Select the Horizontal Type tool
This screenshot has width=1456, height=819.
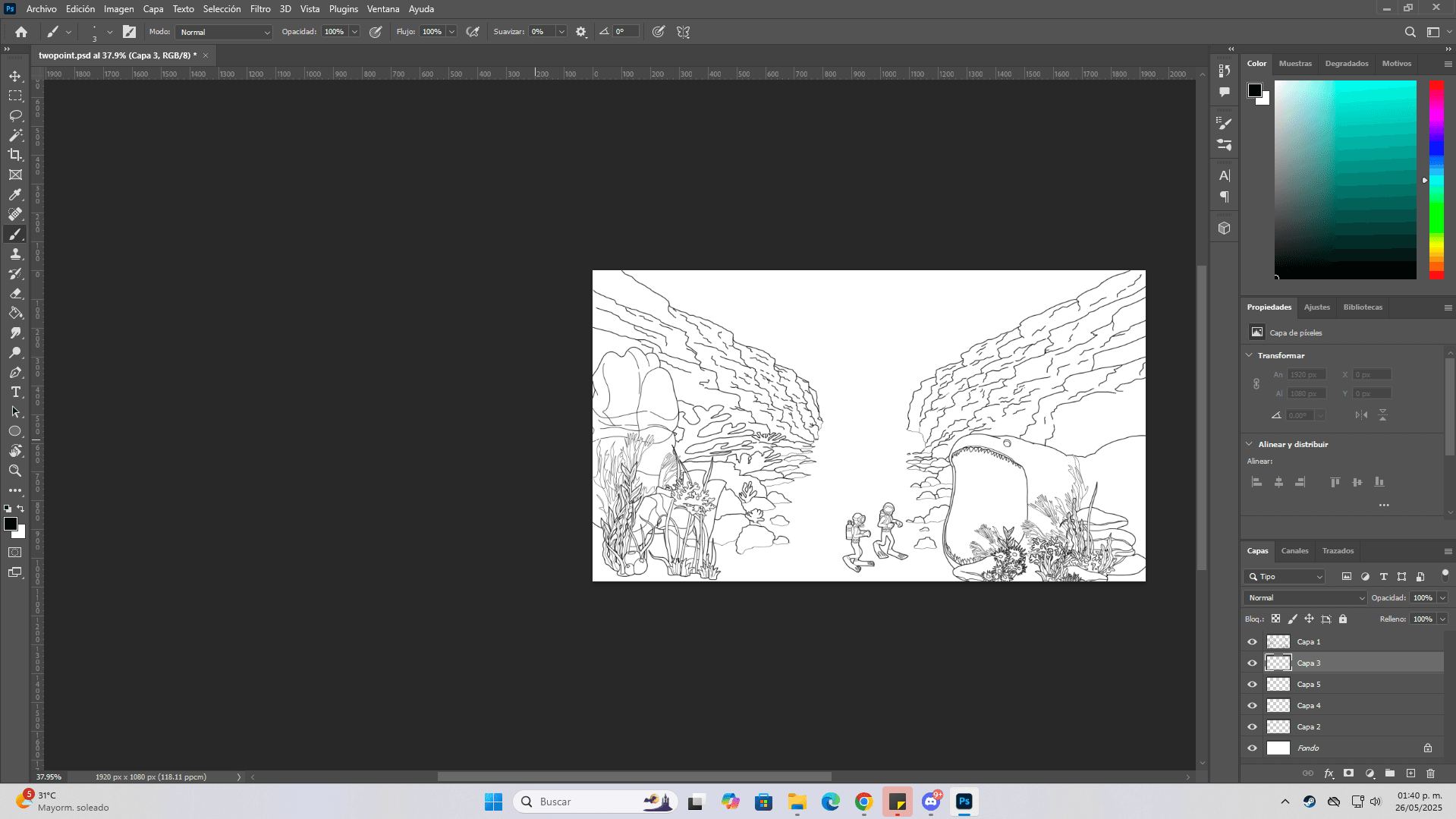click(x=15, y=392)
